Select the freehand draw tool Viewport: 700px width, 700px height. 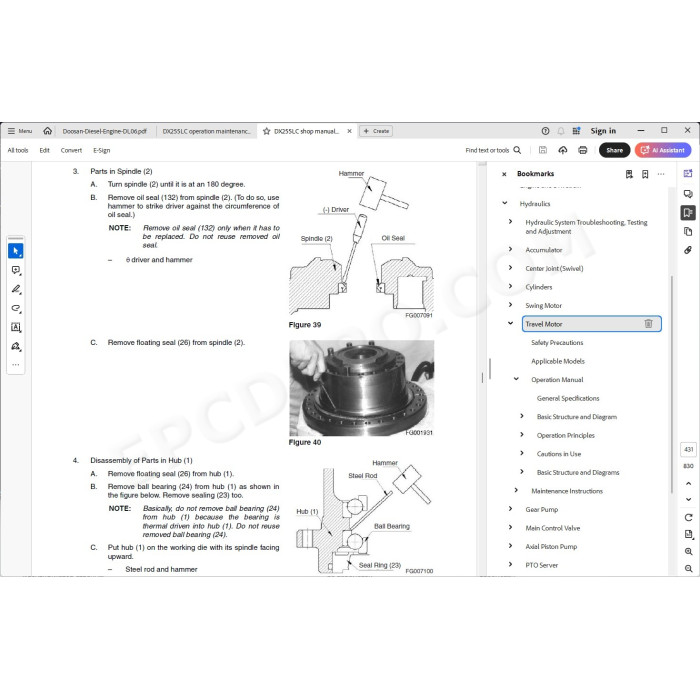[x=16, y=308]
